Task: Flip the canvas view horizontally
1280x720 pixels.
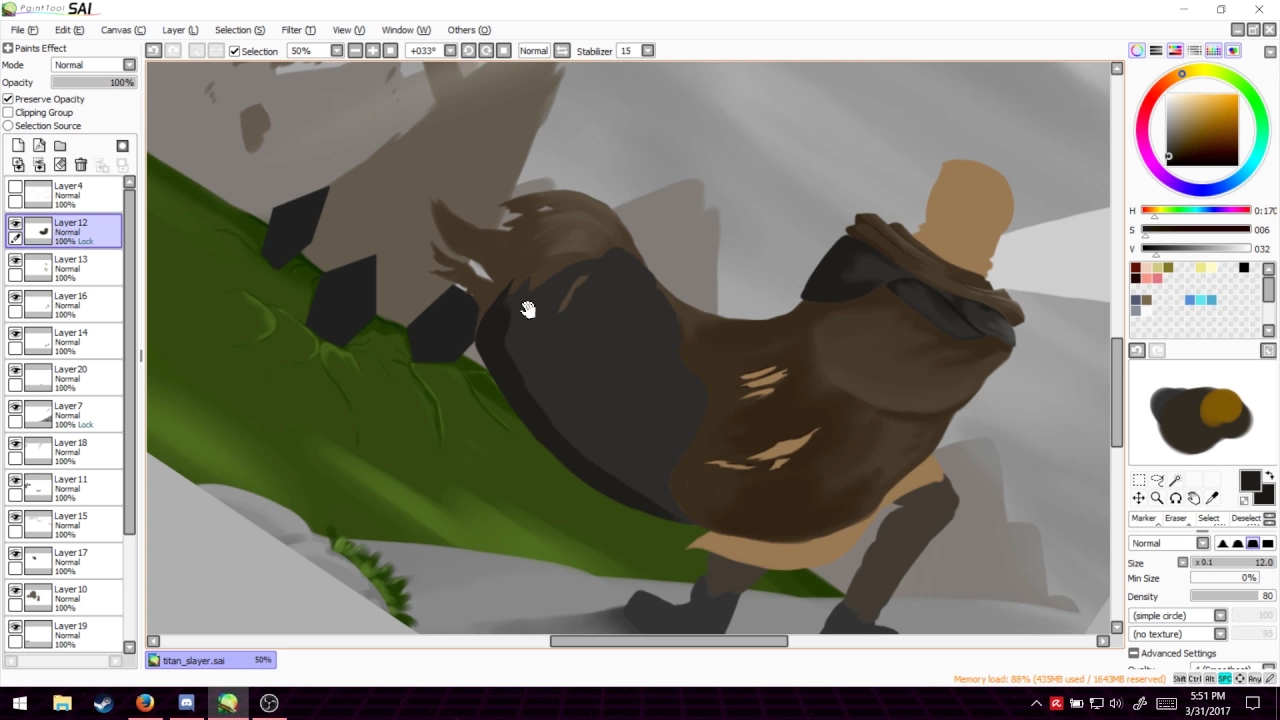Action: tap(562, 51)
